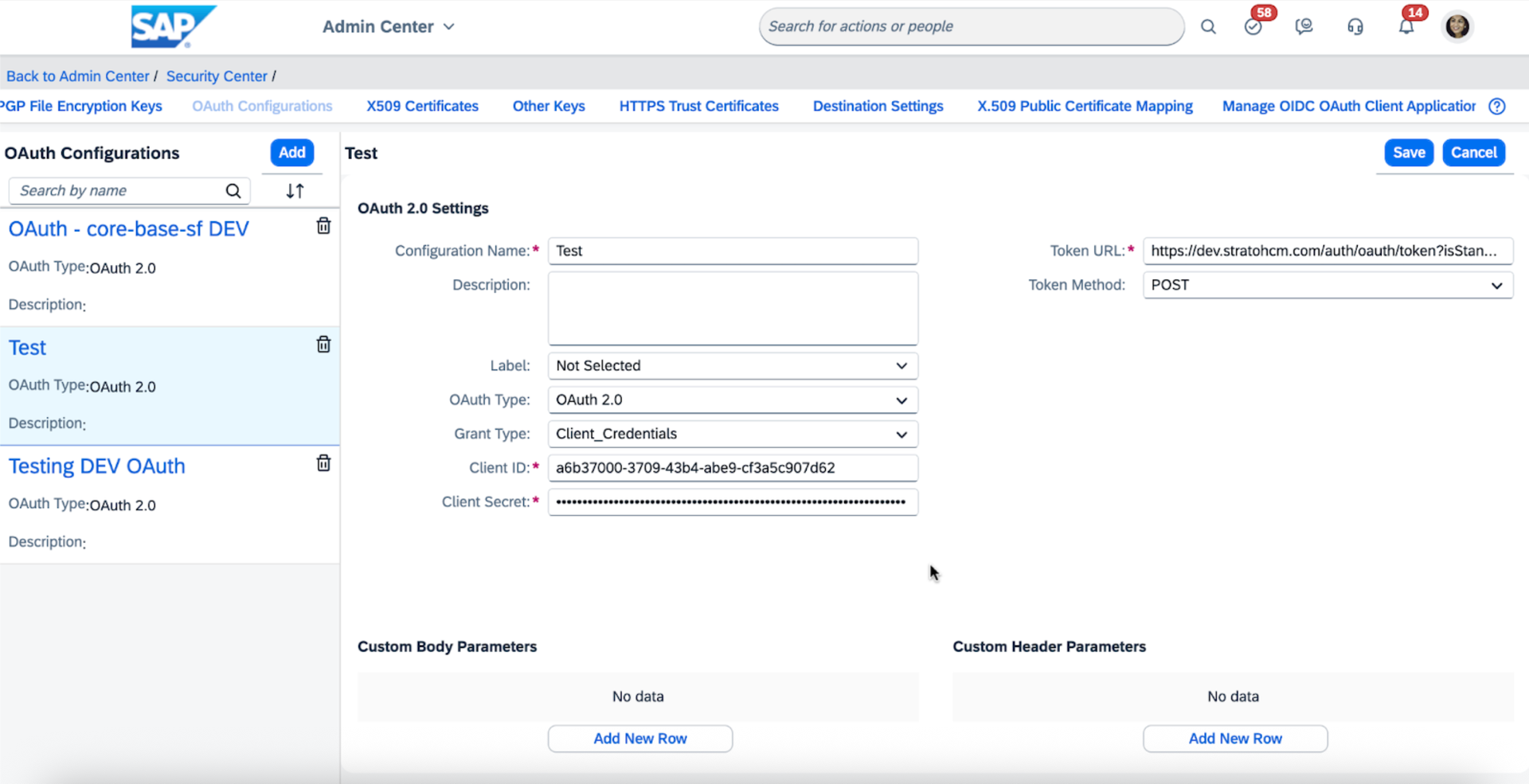Delete the OAuth - core-base-sf DEV configuration
This screenshot has height=784, width=1529.
point(323,226)
